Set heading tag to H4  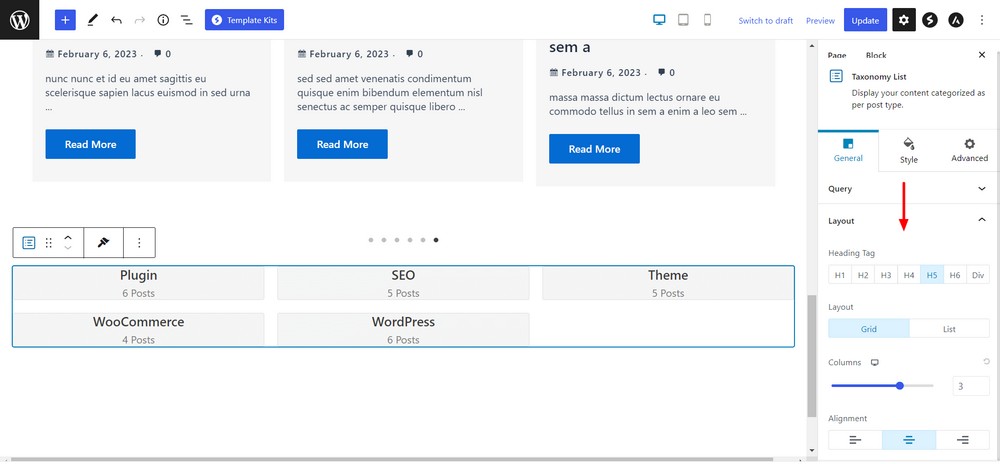(909, 275)
